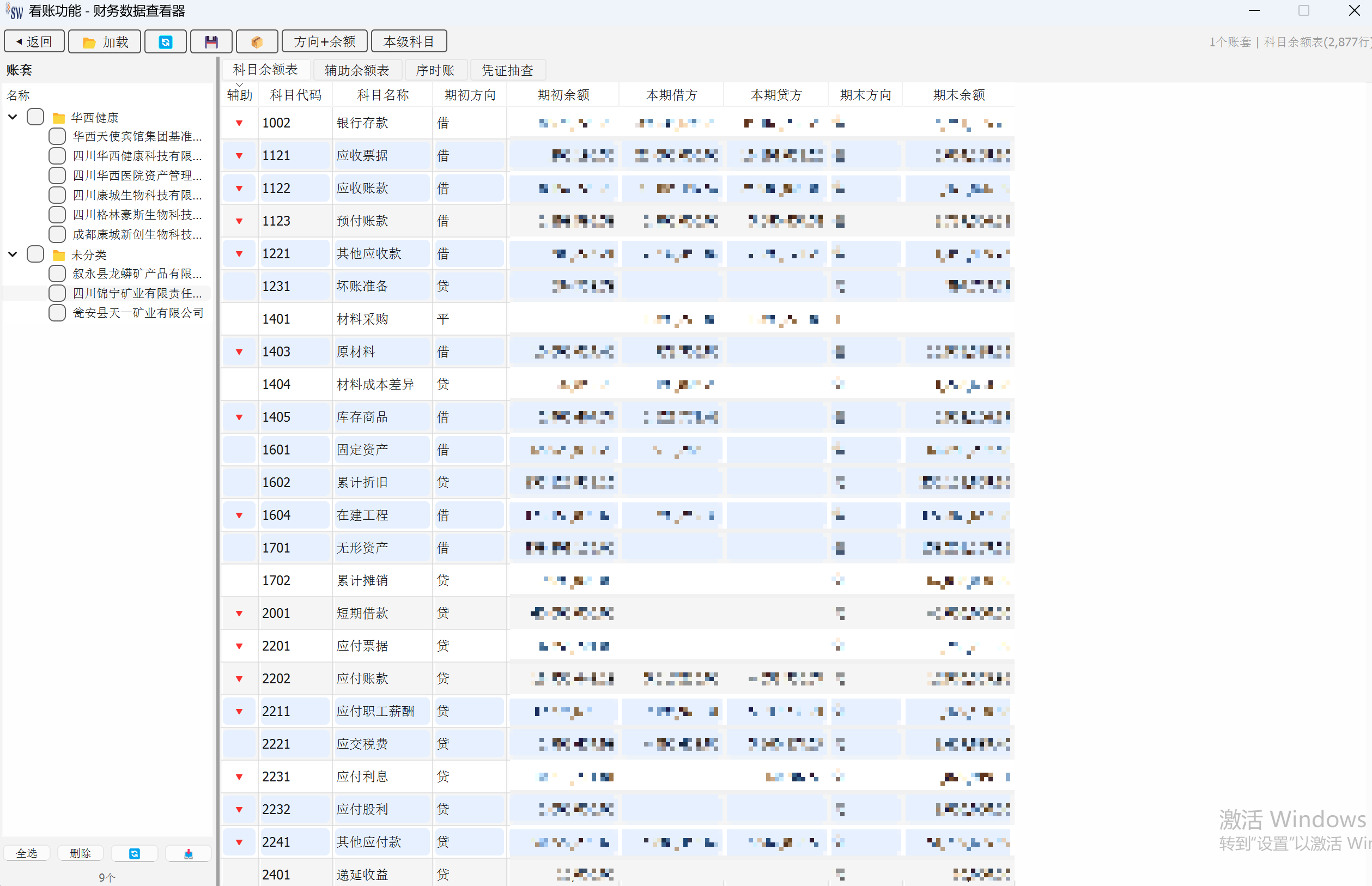The image size is (1372, 886).
Task: Enable checkbox for 瓮安县天一矿业有限公司
Action: [57, 312]
